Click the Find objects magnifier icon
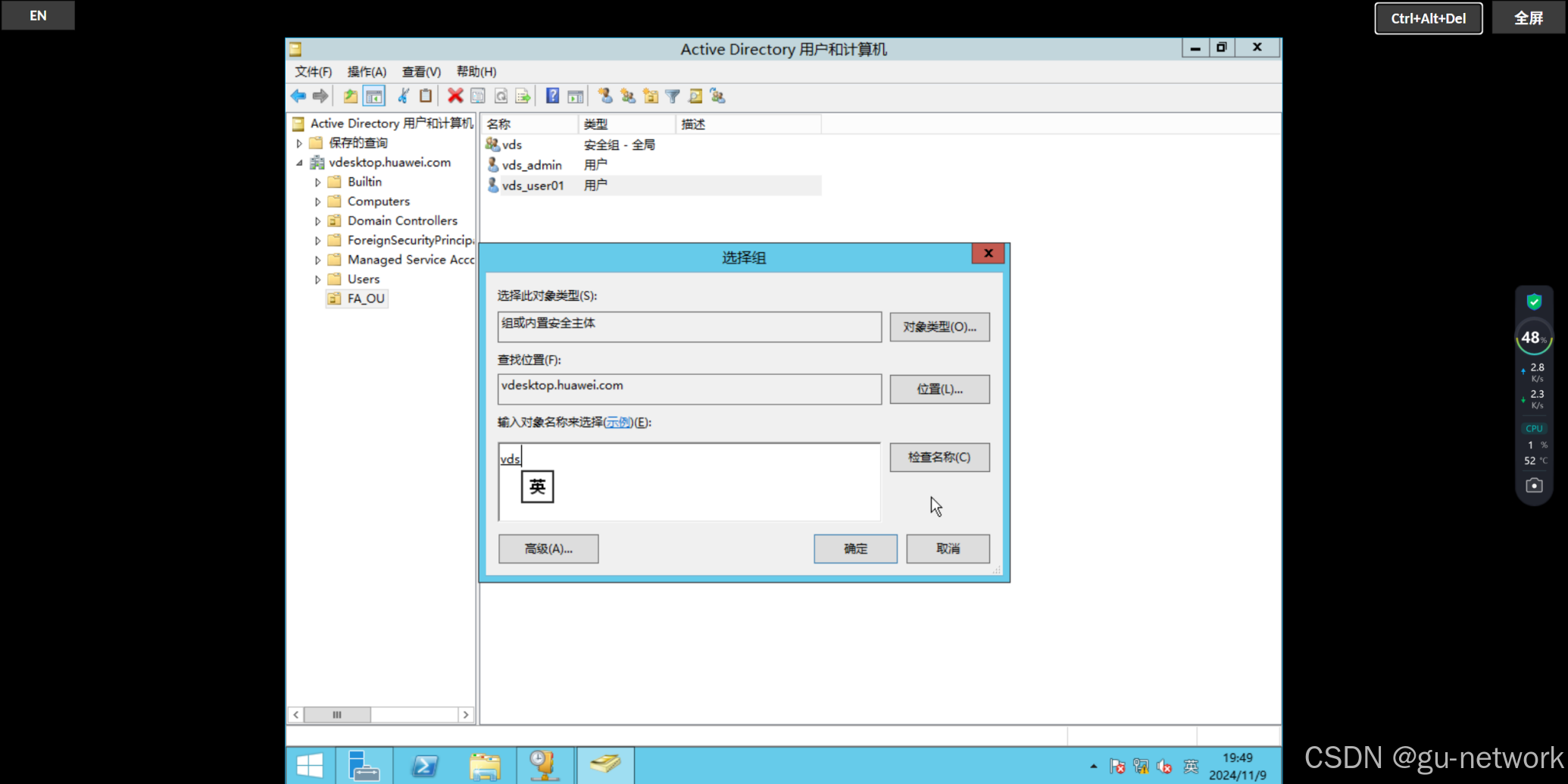 (695, 96)
